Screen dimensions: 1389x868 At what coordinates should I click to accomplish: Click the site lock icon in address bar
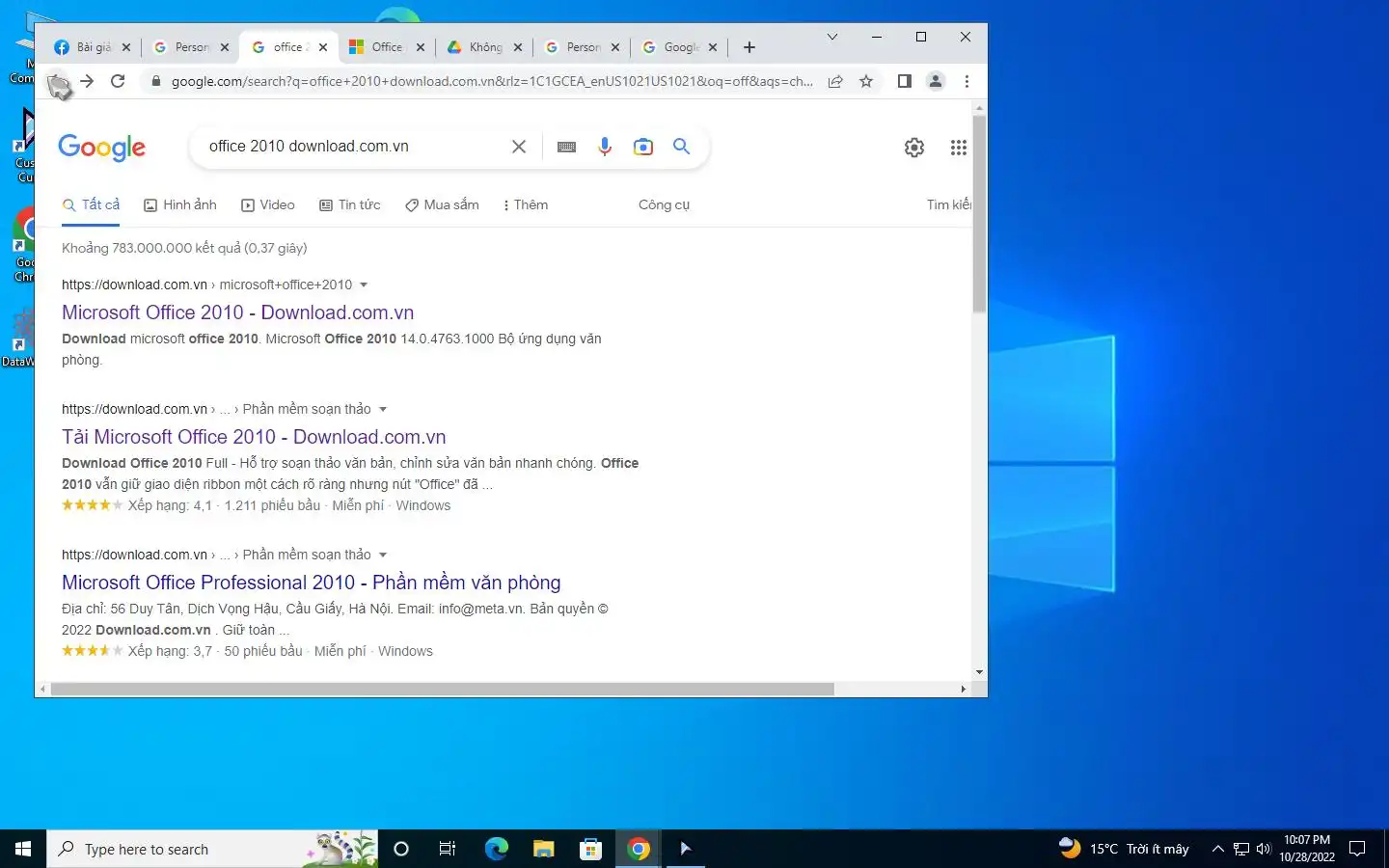point(155,81)
